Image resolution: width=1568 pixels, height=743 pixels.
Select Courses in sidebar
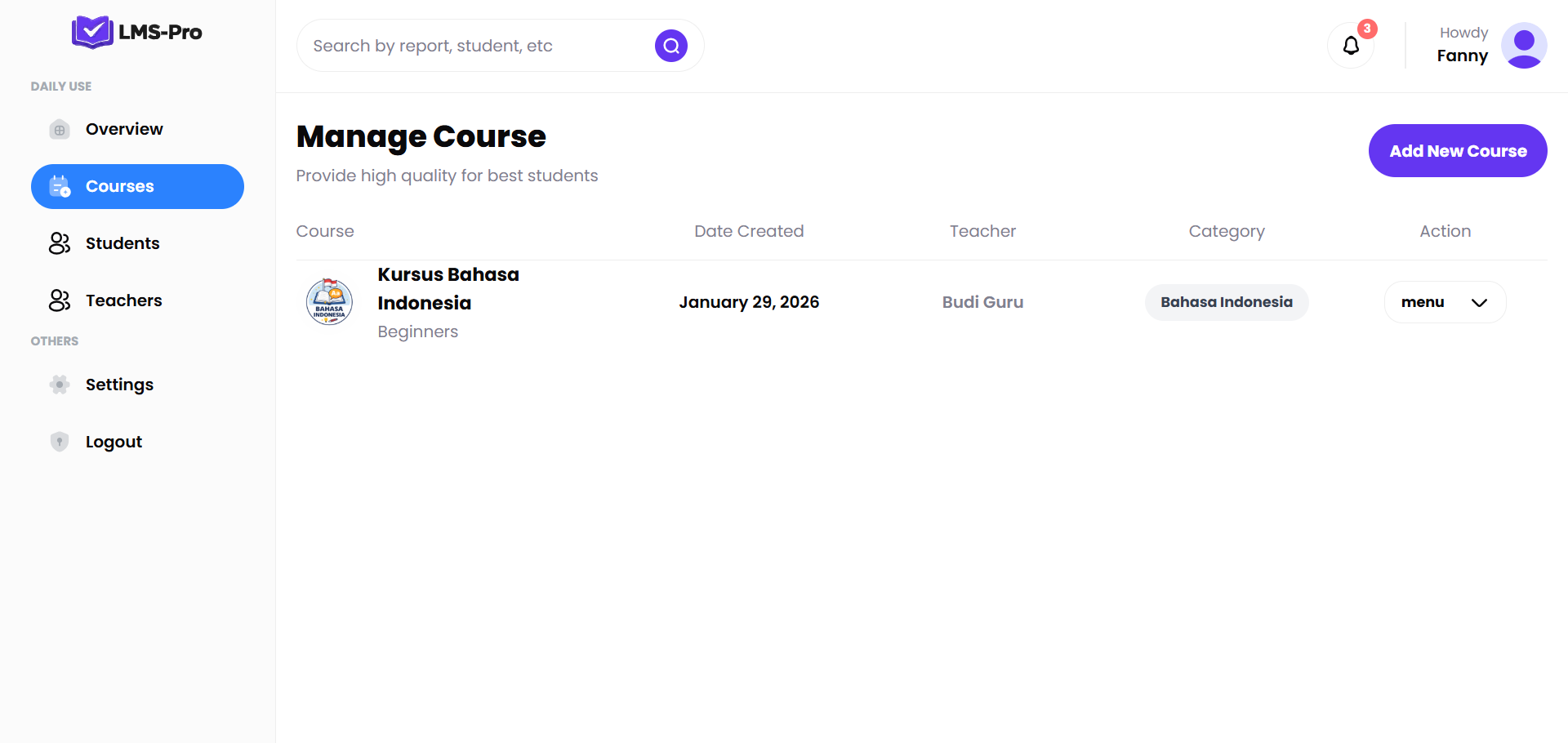(x=137, y=186)
